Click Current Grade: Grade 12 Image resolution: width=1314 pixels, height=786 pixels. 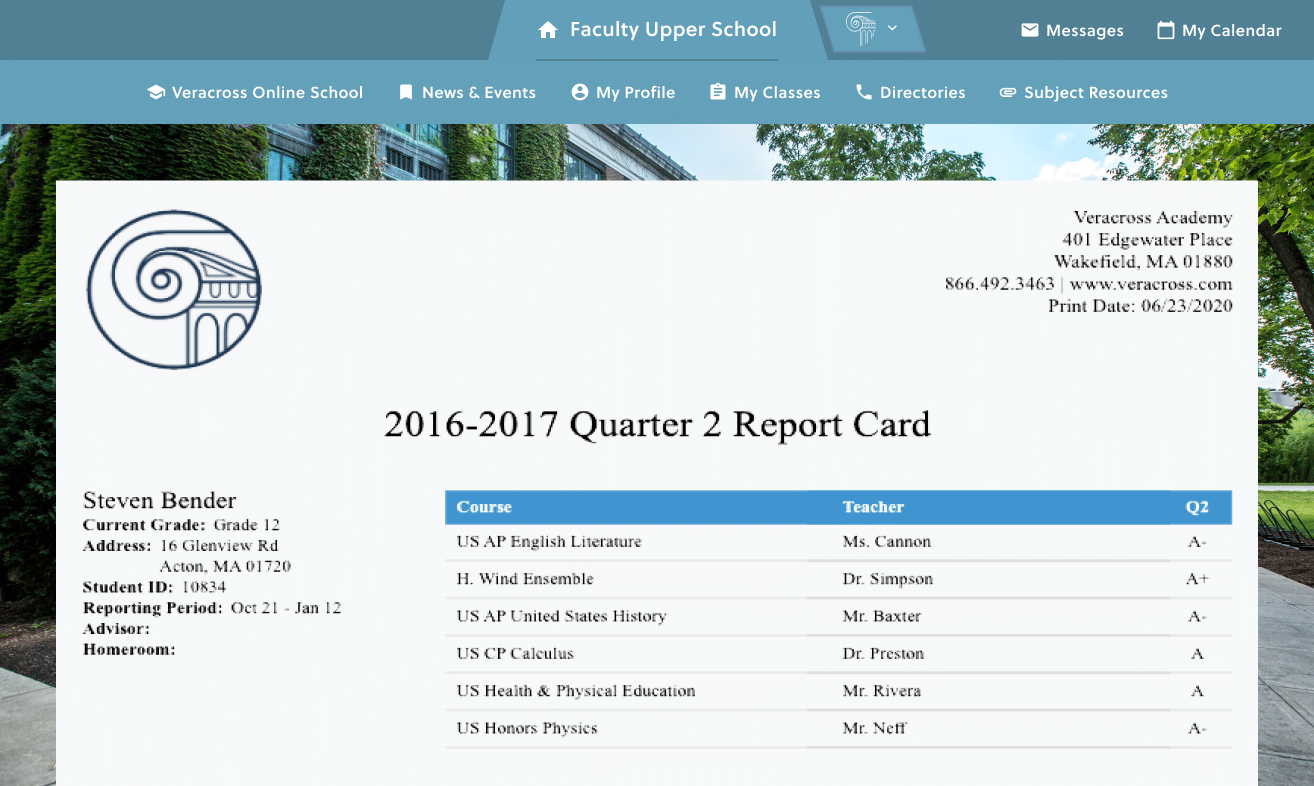pyautogui.click(x=181, y=525)
